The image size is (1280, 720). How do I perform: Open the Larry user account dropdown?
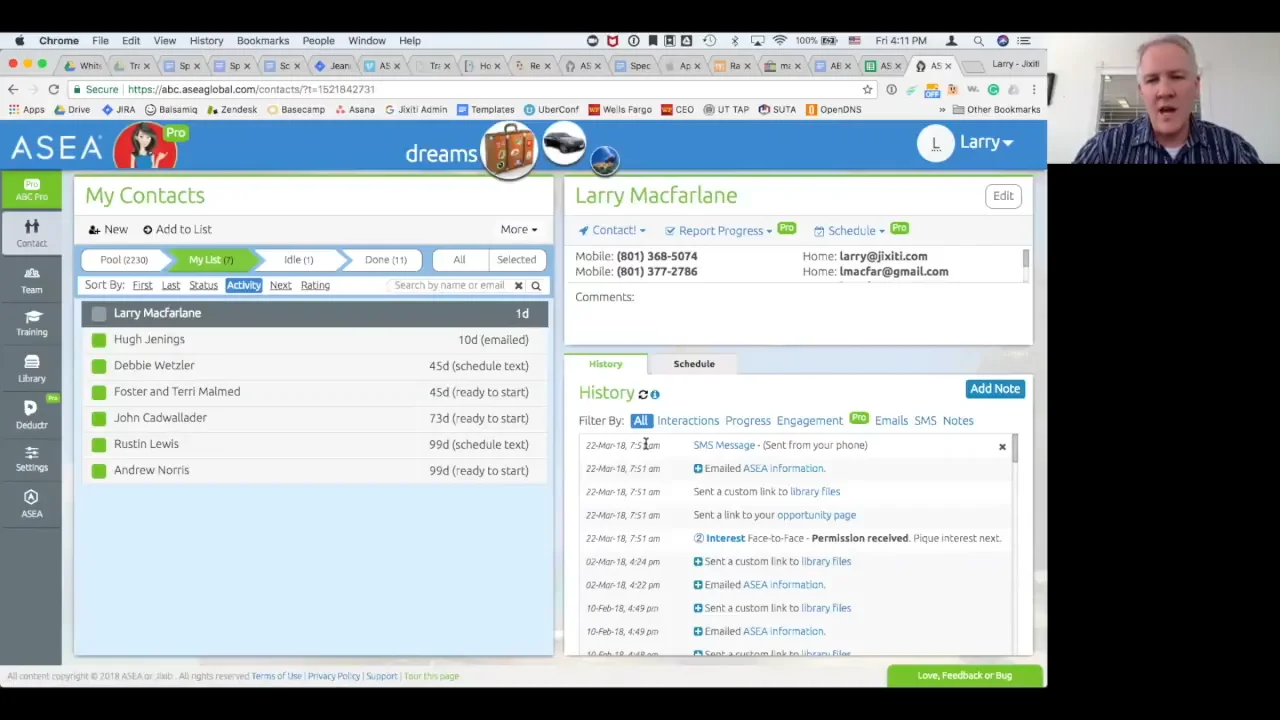click(966, 143)
